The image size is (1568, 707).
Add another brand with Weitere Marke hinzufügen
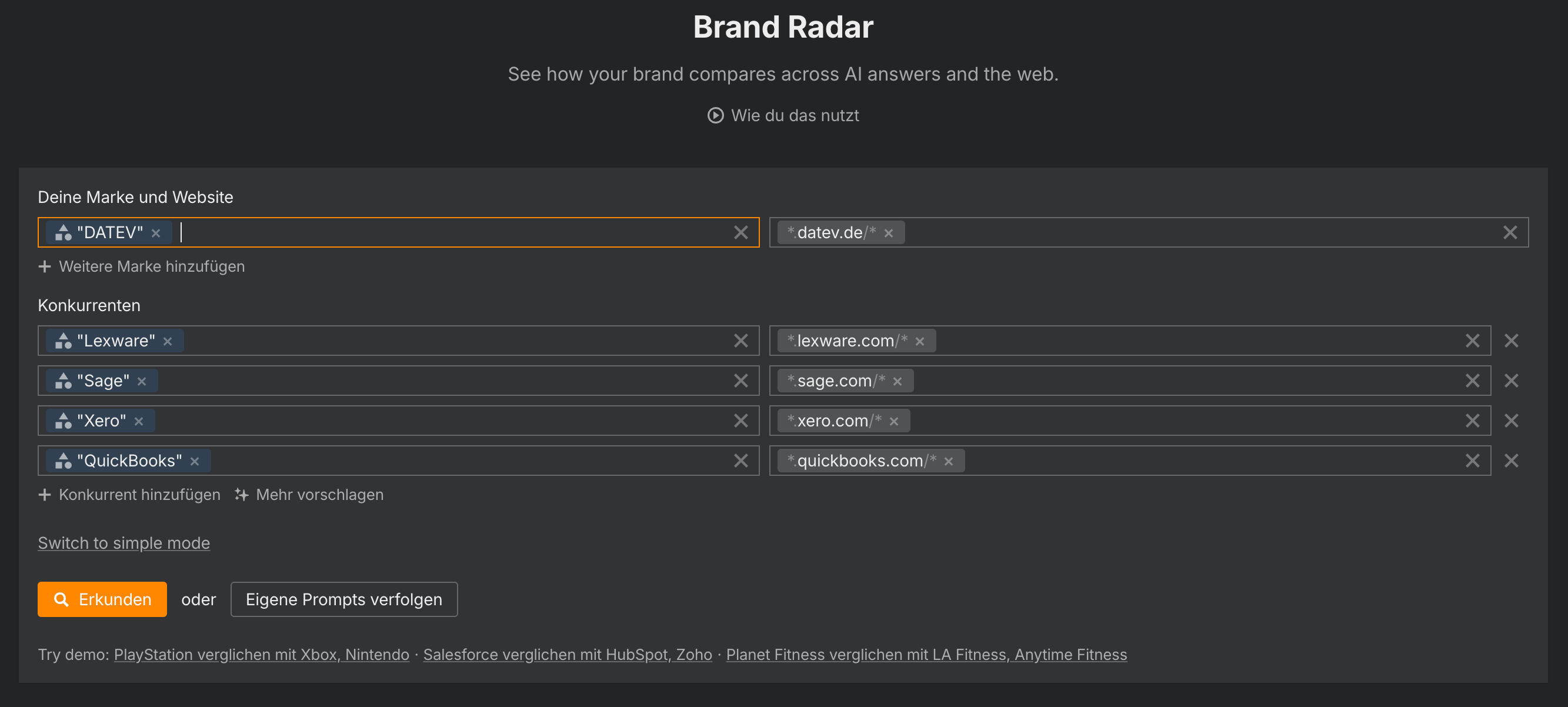coord(141,266)
